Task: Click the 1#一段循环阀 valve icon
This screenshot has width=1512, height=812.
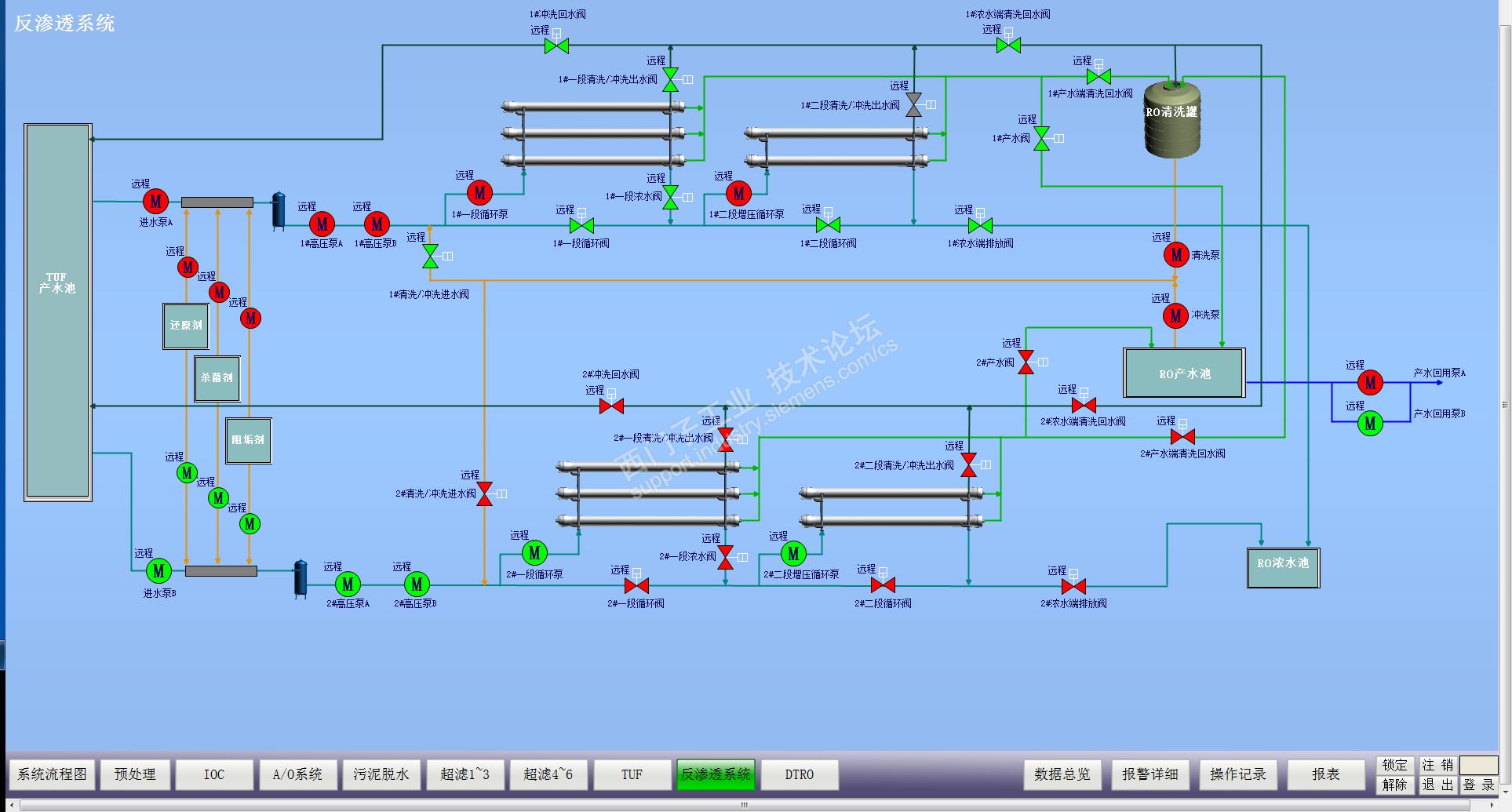Action: 581,226
